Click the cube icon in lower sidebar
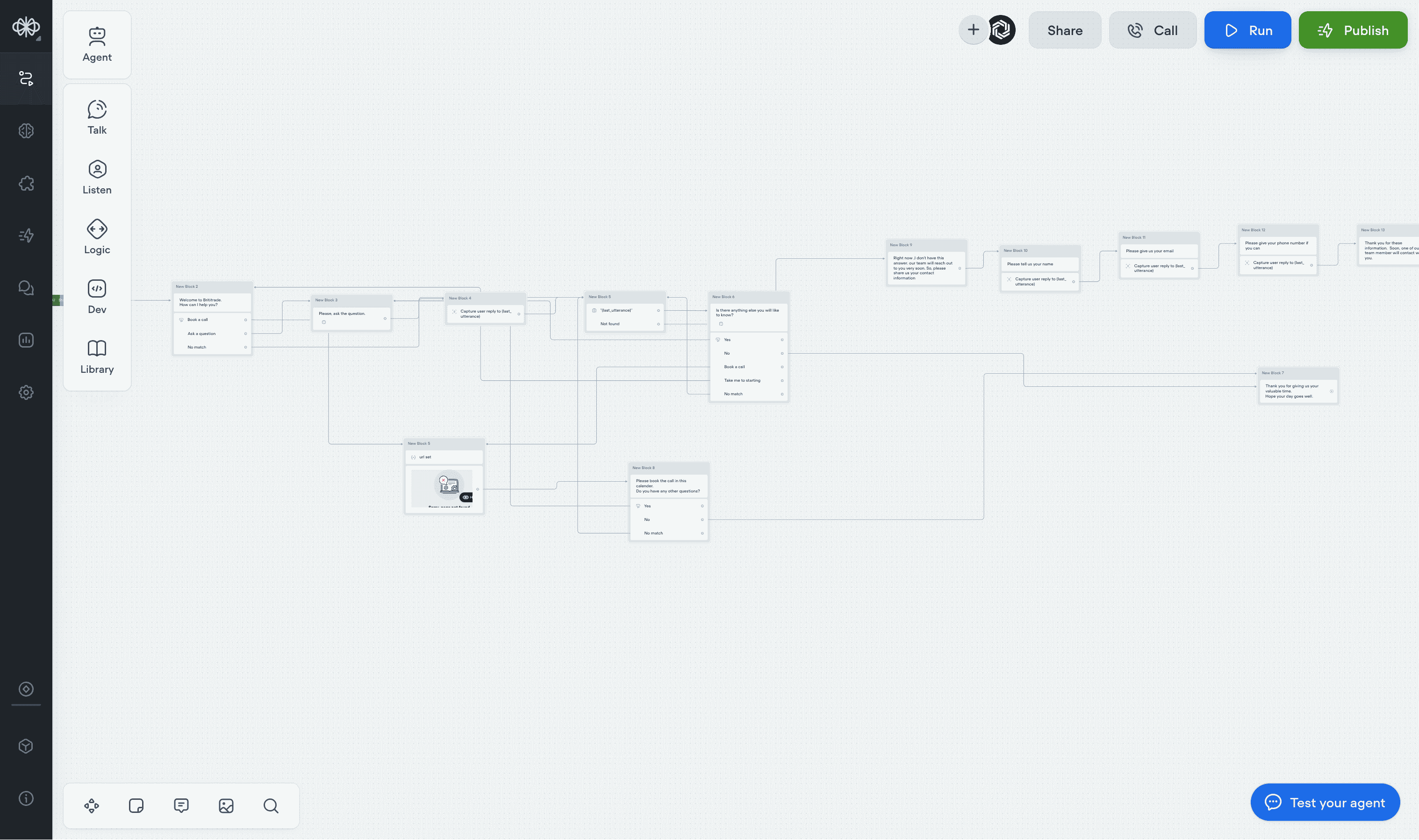Viewport: 1419px width, 840px height. coord(26,746)
